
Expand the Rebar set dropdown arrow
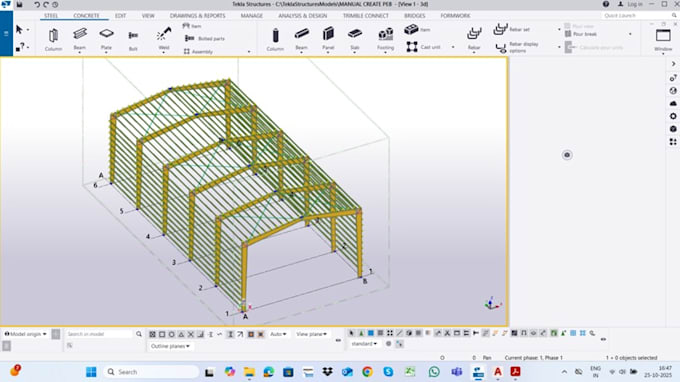(559, 29)
